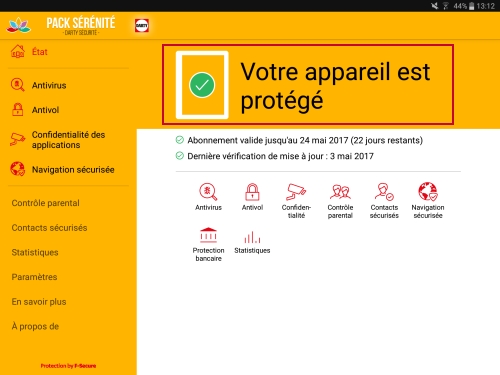Screen dimensions: 500x375
Task: Open À propos de in sidebar
Action: point(35,326)
